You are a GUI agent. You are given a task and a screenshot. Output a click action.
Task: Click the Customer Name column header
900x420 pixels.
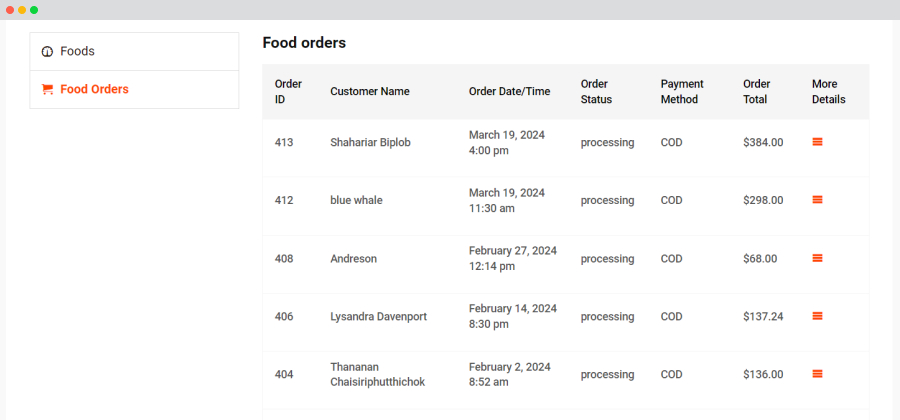[x=370, y=91]
